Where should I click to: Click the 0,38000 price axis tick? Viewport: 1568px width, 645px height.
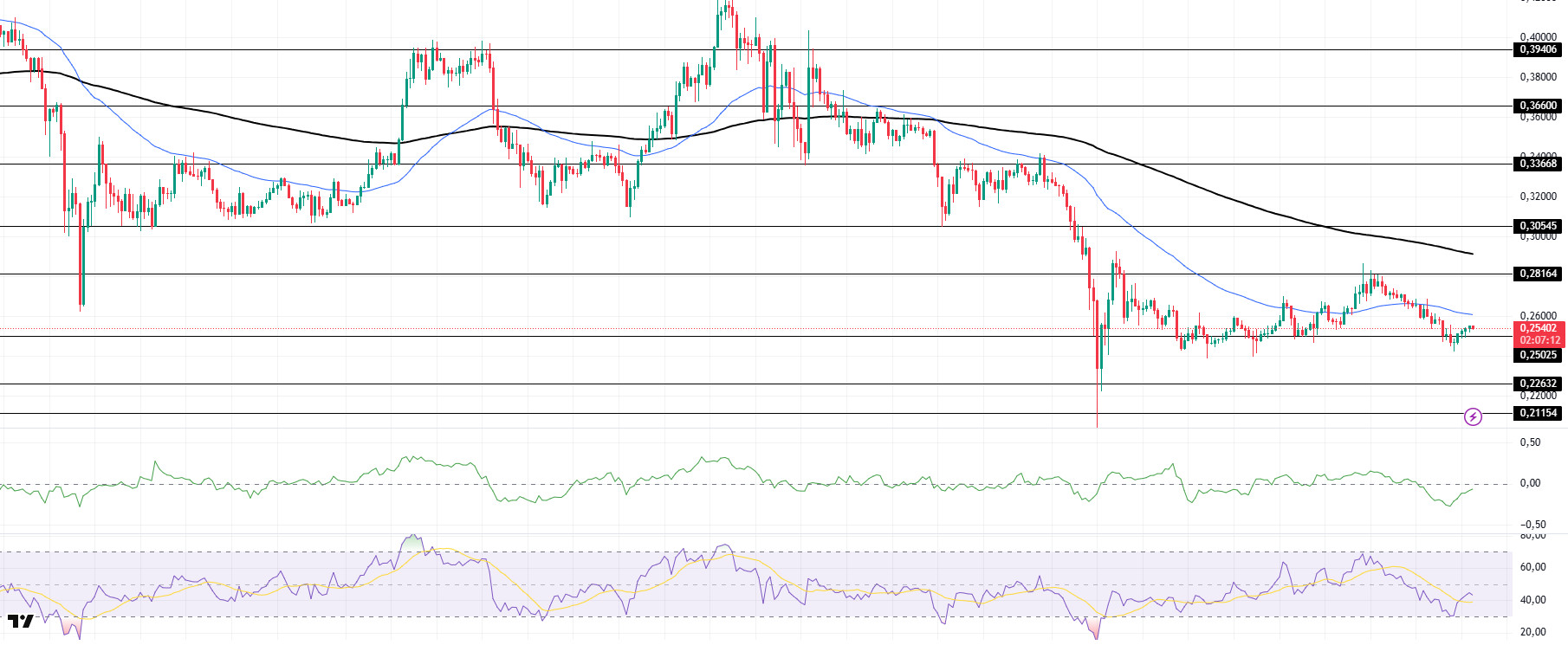(x=1538, y=77)
